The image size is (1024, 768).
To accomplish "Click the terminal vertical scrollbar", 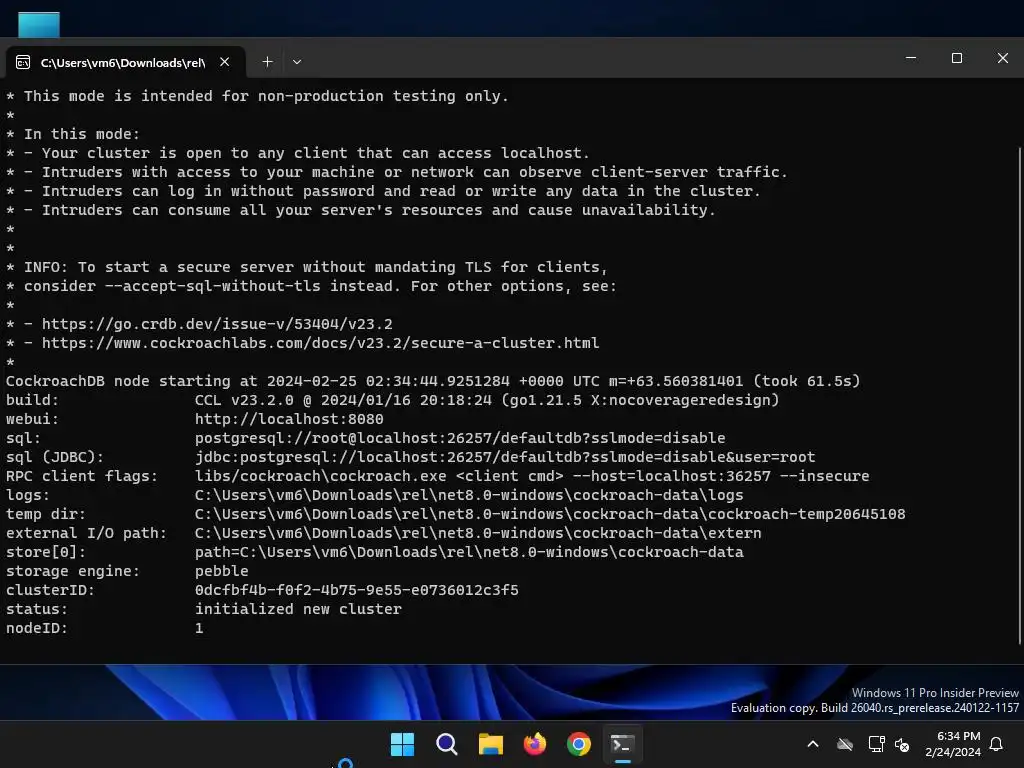I will pos(1020,395).
